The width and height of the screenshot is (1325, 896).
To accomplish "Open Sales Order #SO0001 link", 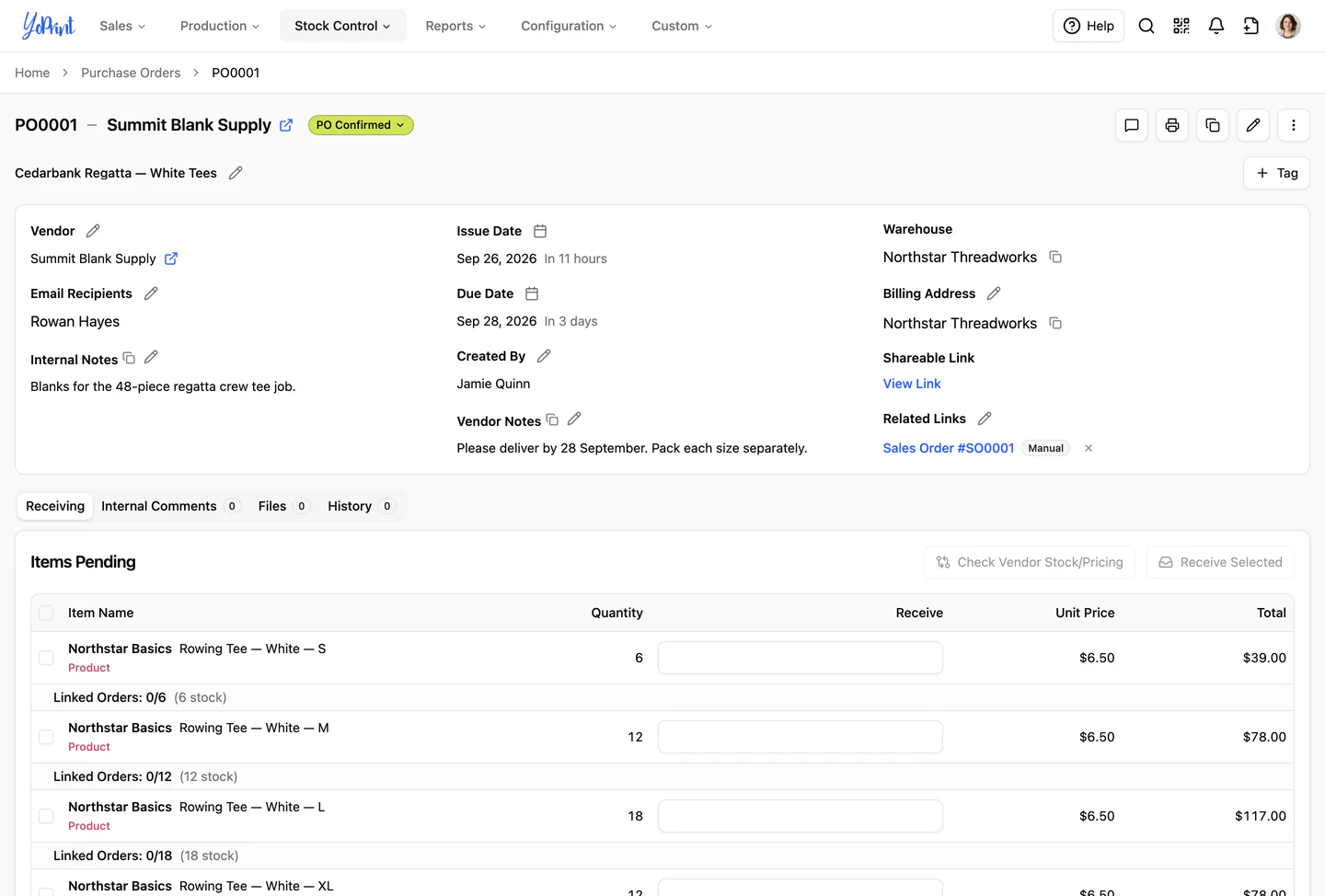I will coord(949,448).
